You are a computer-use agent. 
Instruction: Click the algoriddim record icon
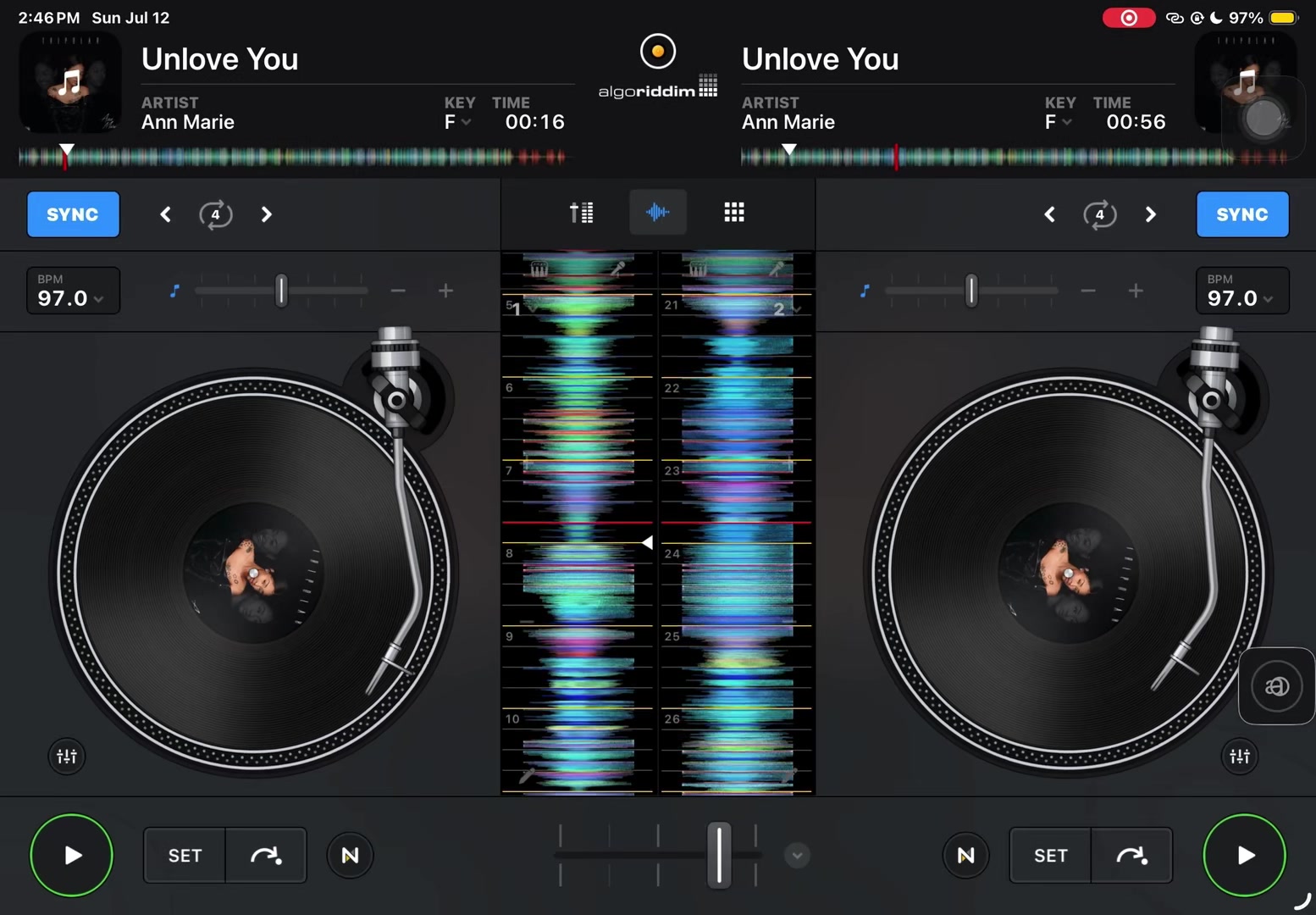pos(658,51)
